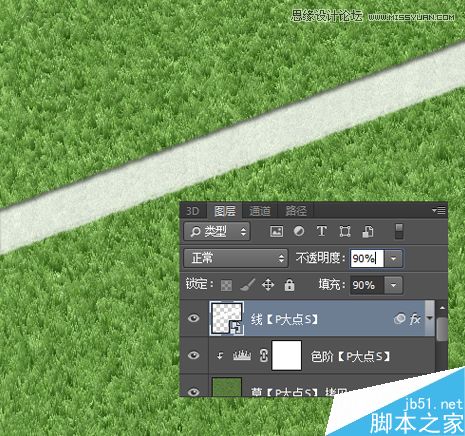Click the fx icon on 线 layer
This screenshot has height=436, width=465.
tap(415, 319)
